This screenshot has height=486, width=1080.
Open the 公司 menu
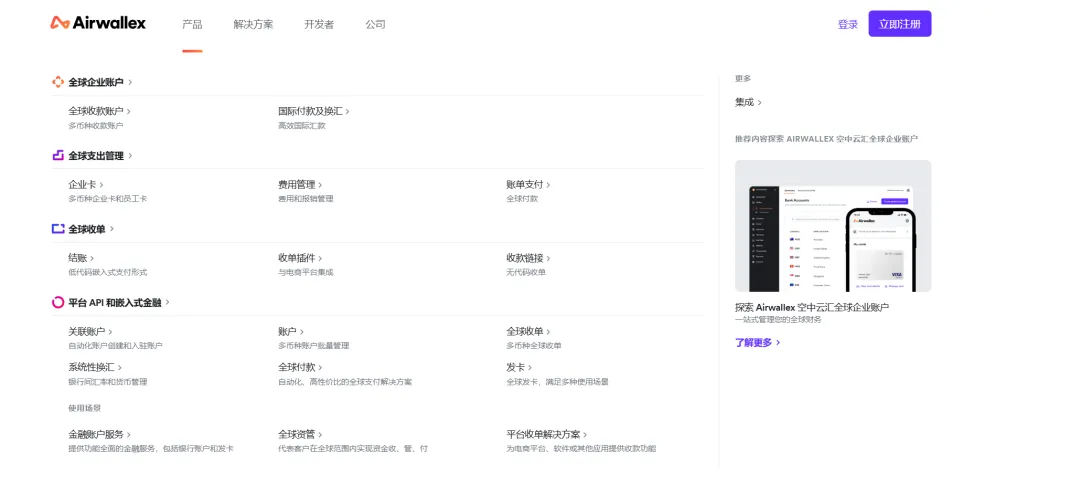pos(375,25)
